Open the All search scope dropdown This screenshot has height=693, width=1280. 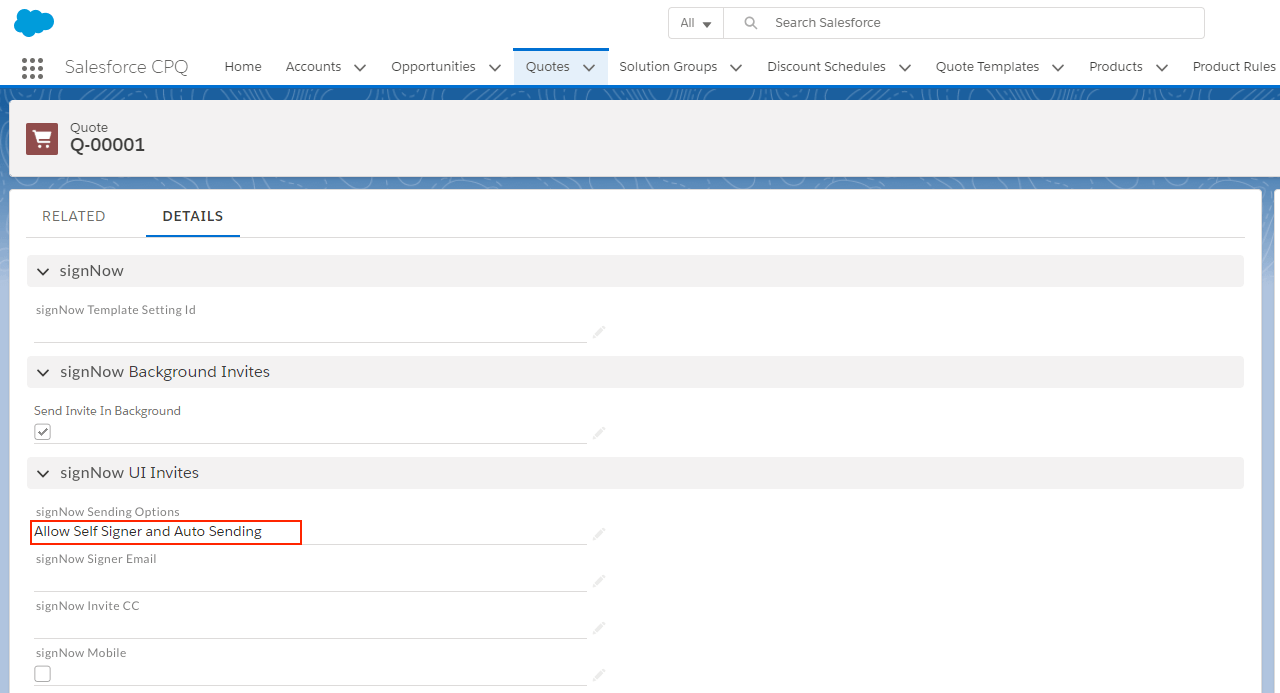coord(696,23)
